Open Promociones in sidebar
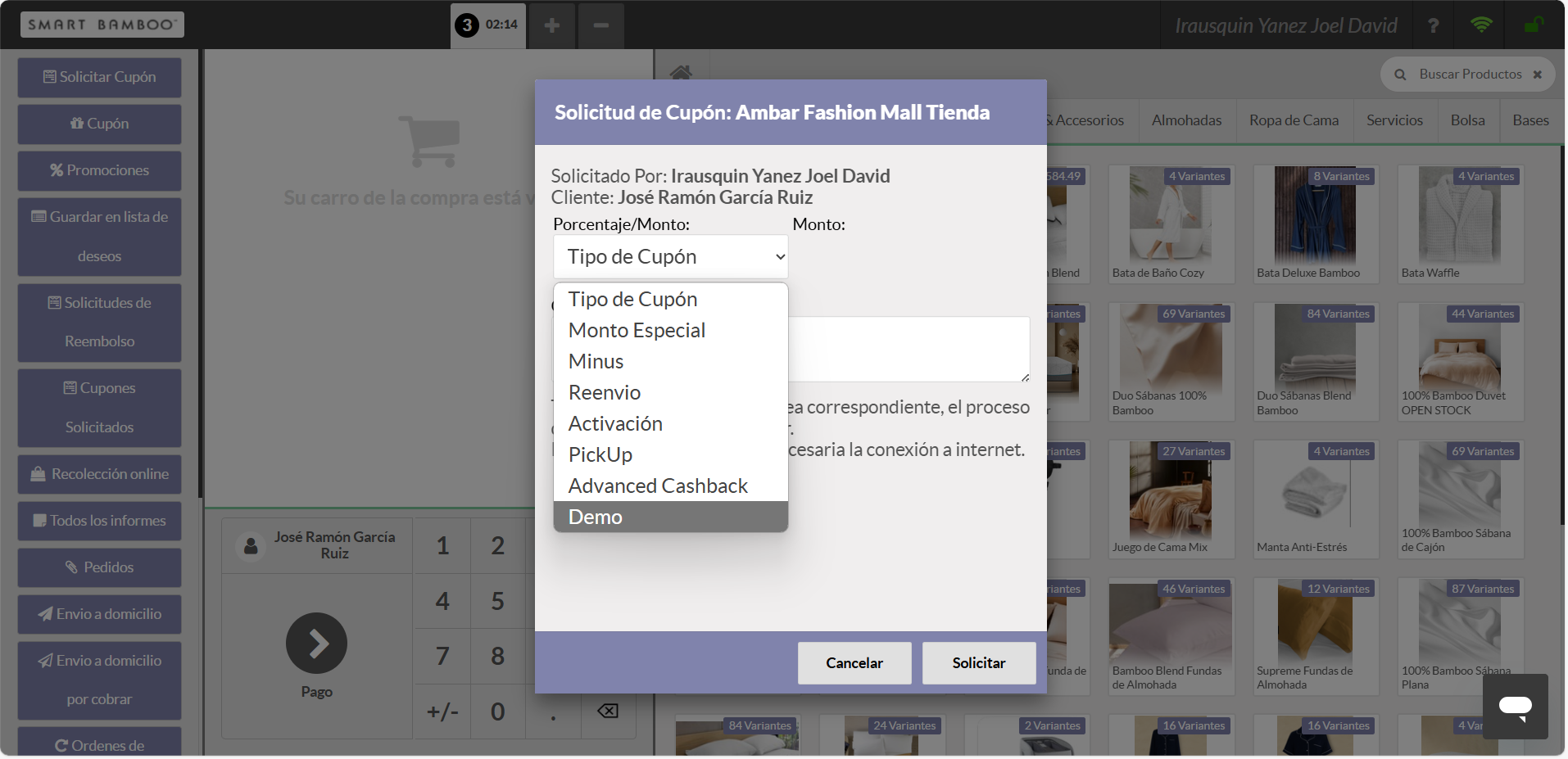This screenshot has width=1568, height=759. tap(99, 170)
